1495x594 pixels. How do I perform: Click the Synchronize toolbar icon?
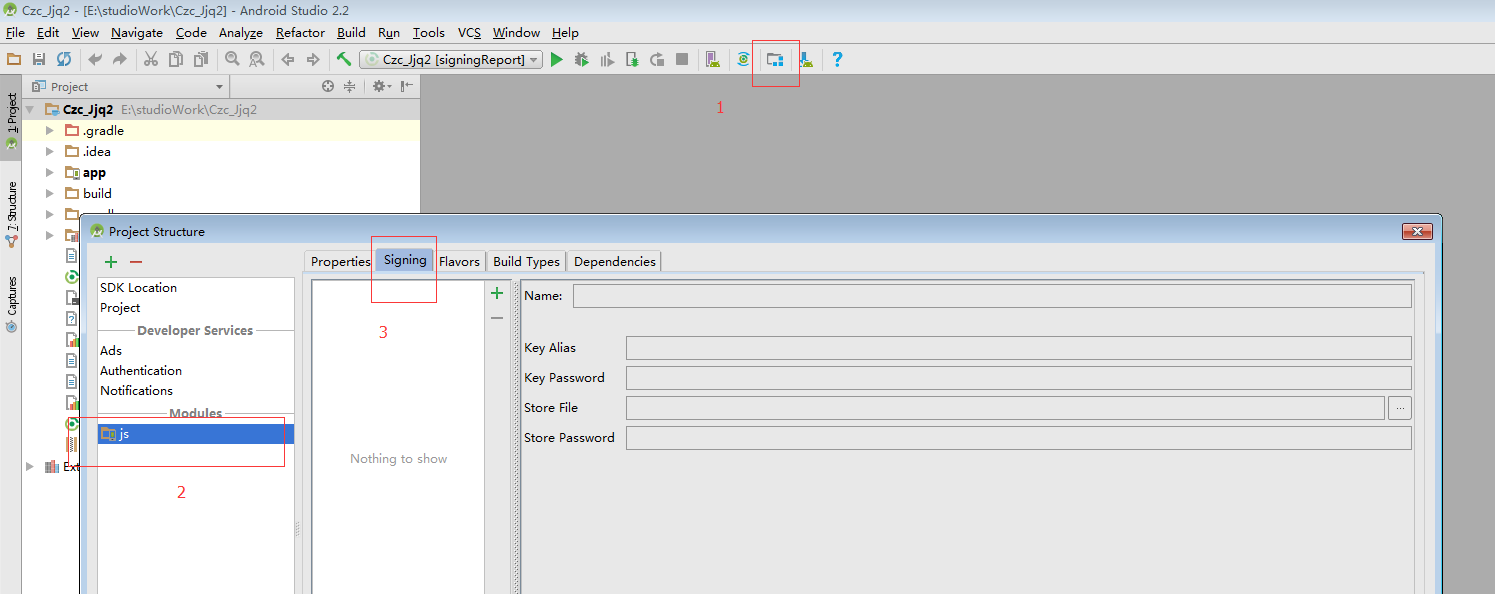64,60
